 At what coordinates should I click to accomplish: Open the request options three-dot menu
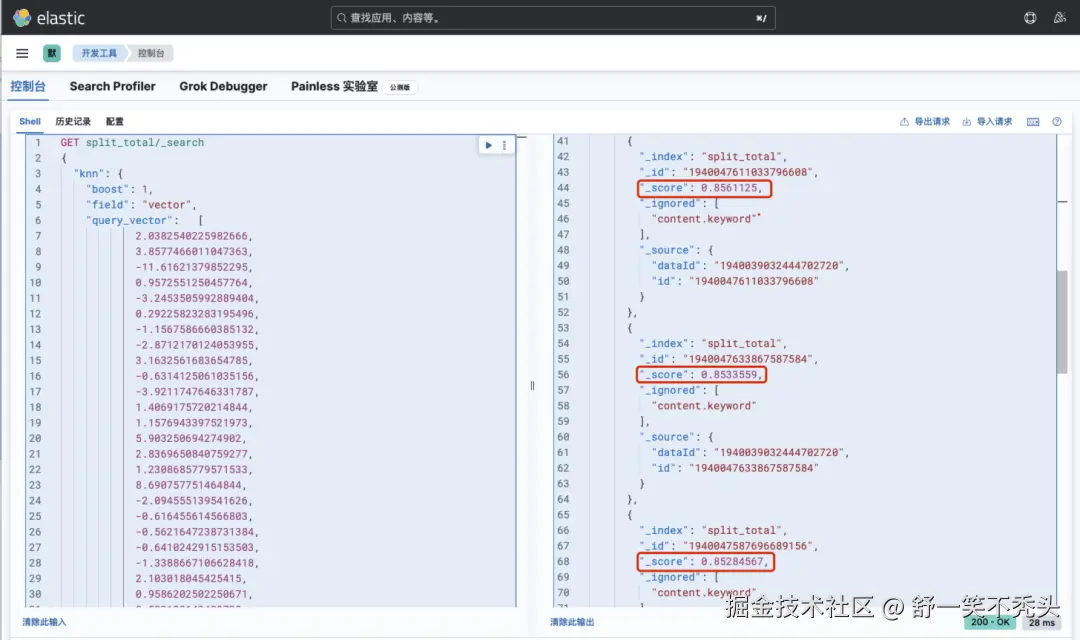[x=504, y=145]
